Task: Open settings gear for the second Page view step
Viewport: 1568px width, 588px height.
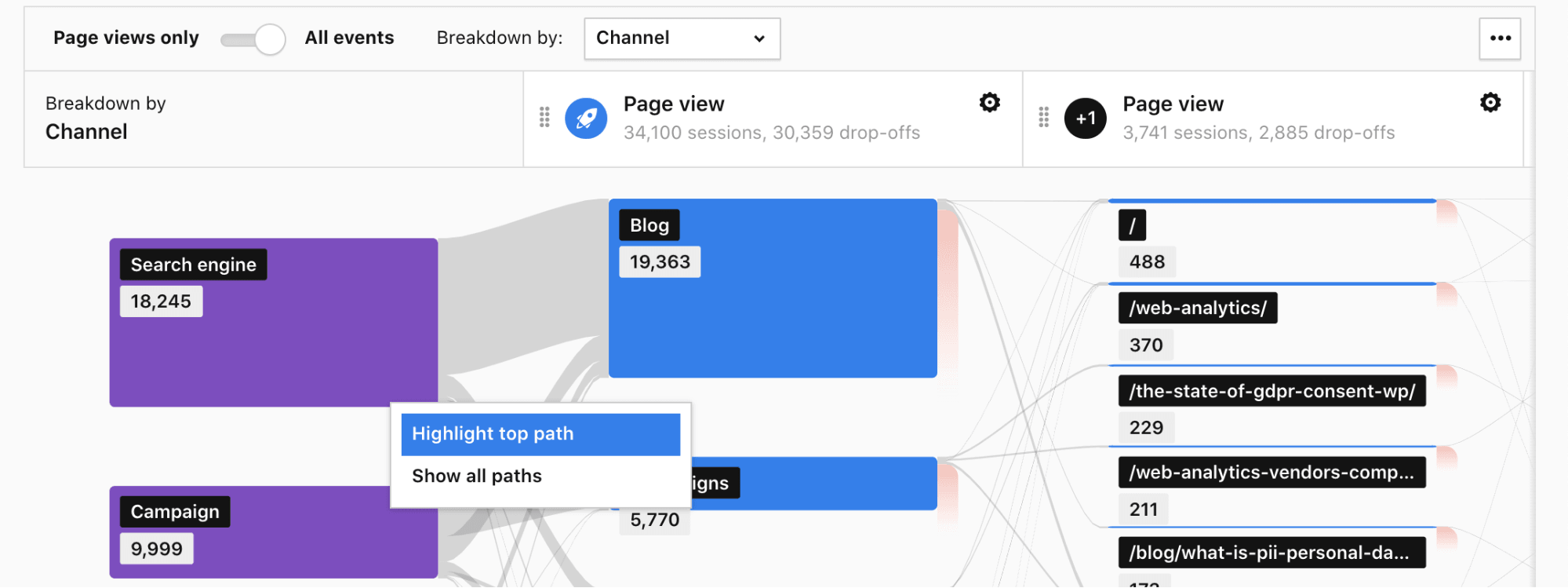Action: coord(1490,103)
